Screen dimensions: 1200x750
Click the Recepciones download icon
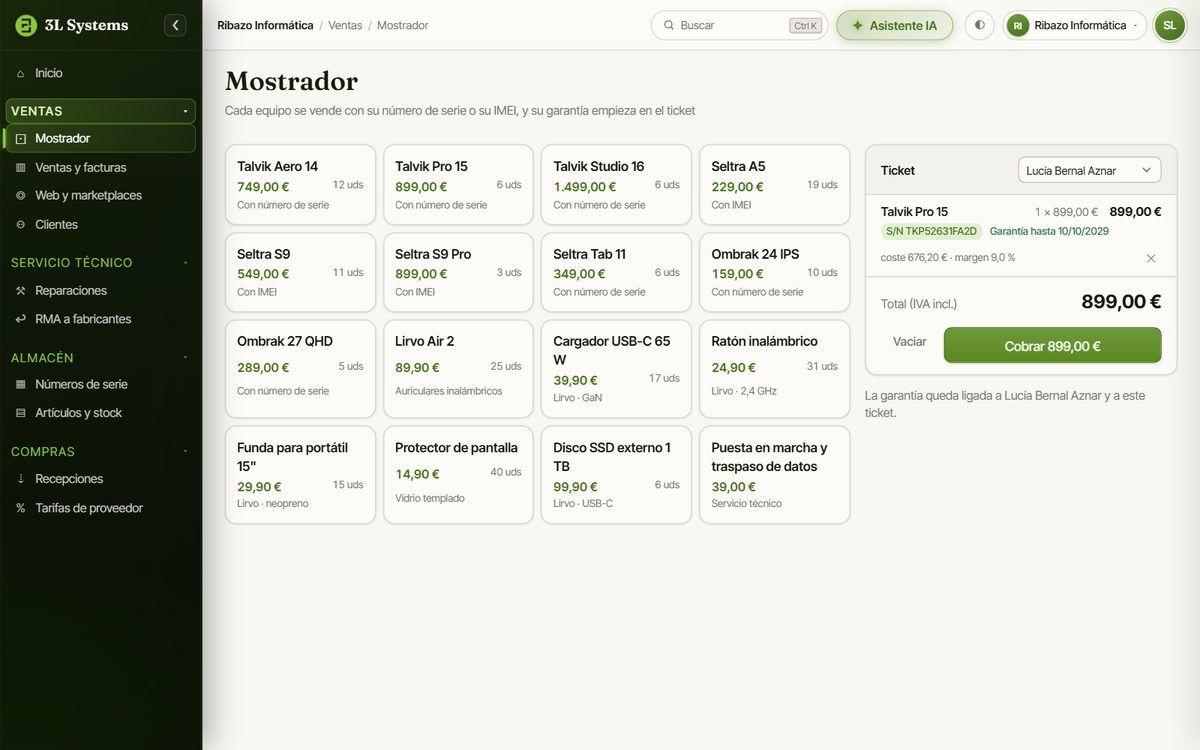click(x=21, y=479)
